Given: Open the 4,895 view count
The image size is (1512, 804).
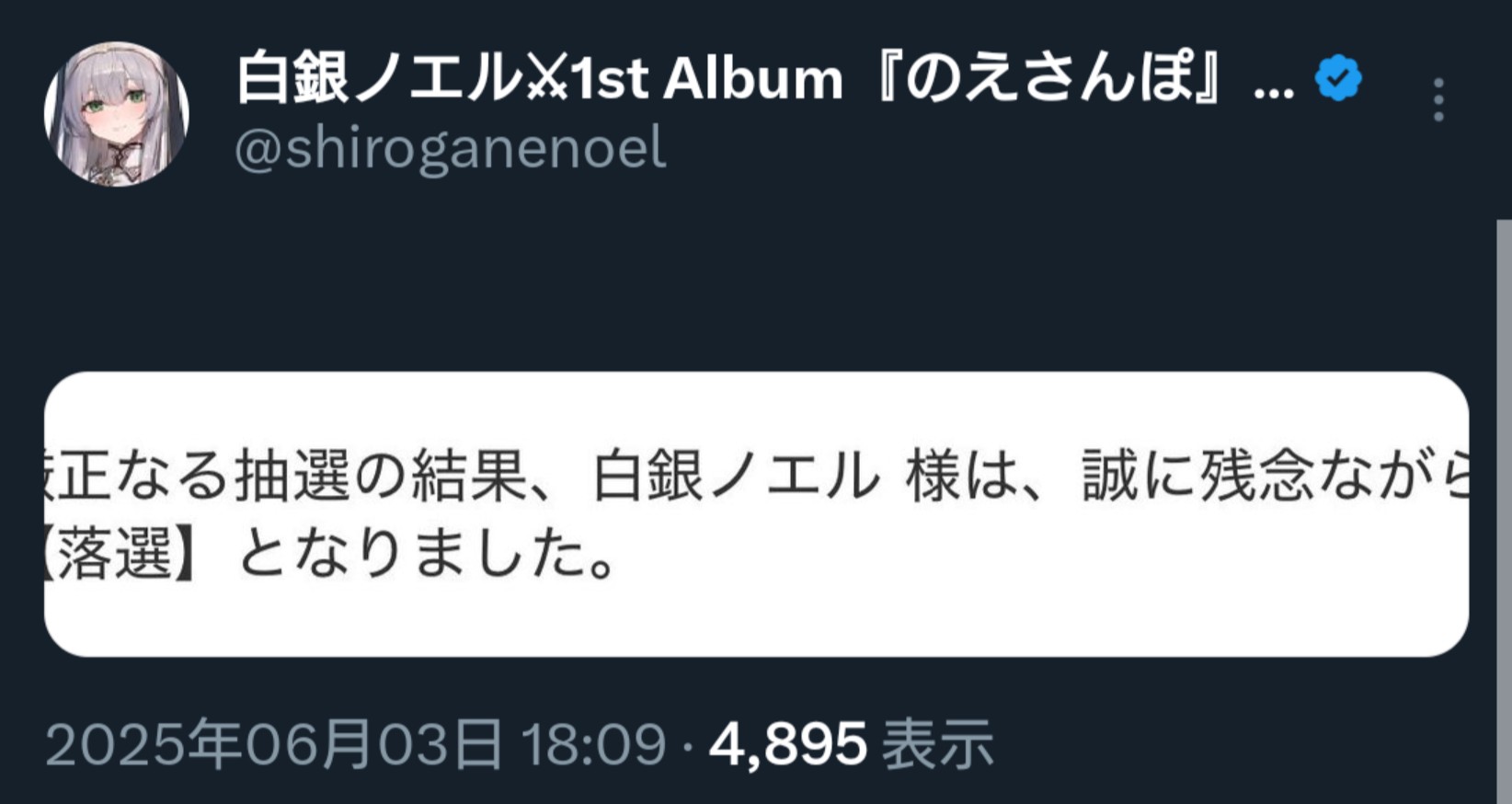Looking at the screenshot, I should tap(788, 744).
